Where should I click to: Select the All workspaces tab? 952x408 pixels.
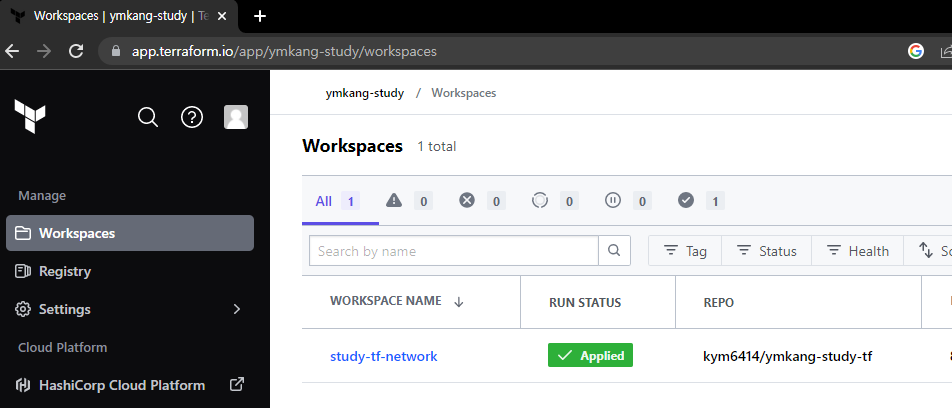[x=338, y=201]
